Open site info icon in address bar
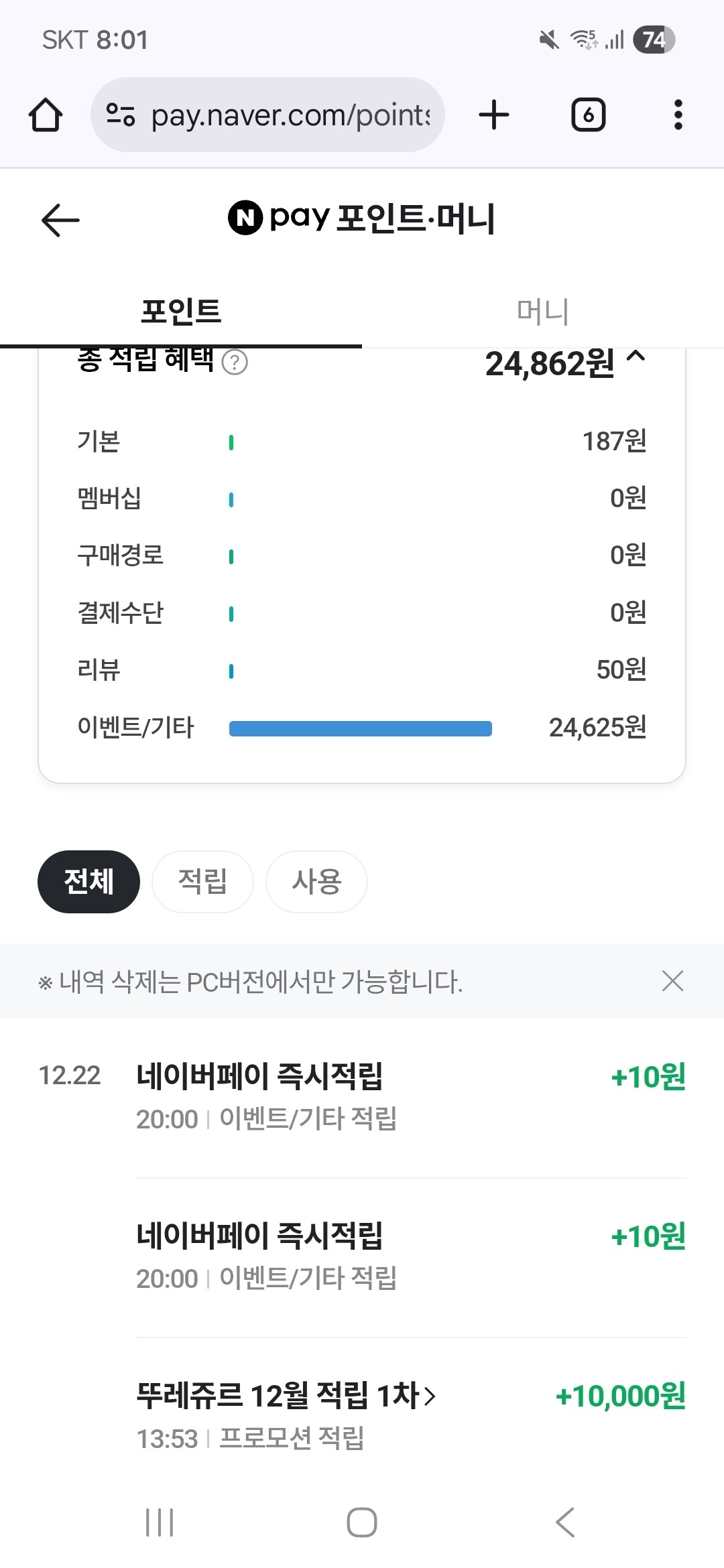Viewport: 724px width, 1568px height. pyautogui.click(x=121, y=115)
